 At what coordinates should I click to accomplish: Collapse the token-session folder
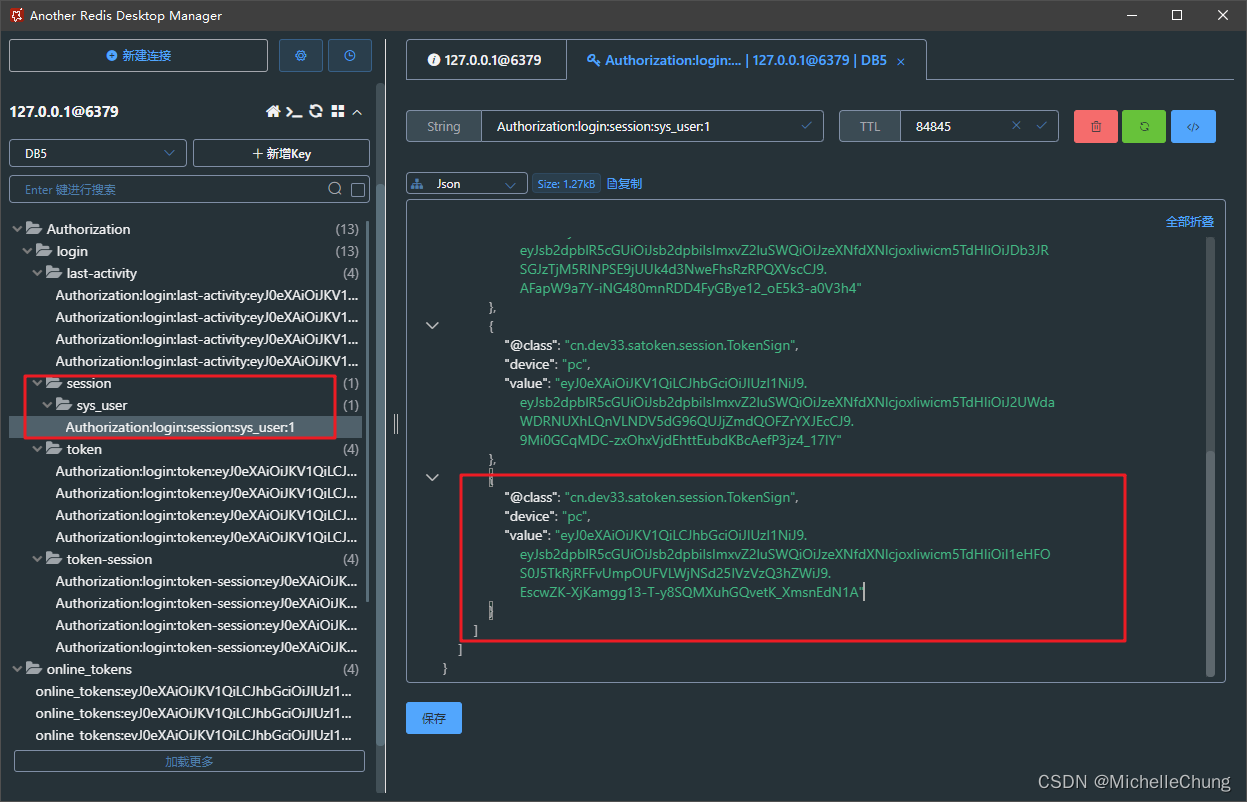pyautogui.click(x=37, y=559)
